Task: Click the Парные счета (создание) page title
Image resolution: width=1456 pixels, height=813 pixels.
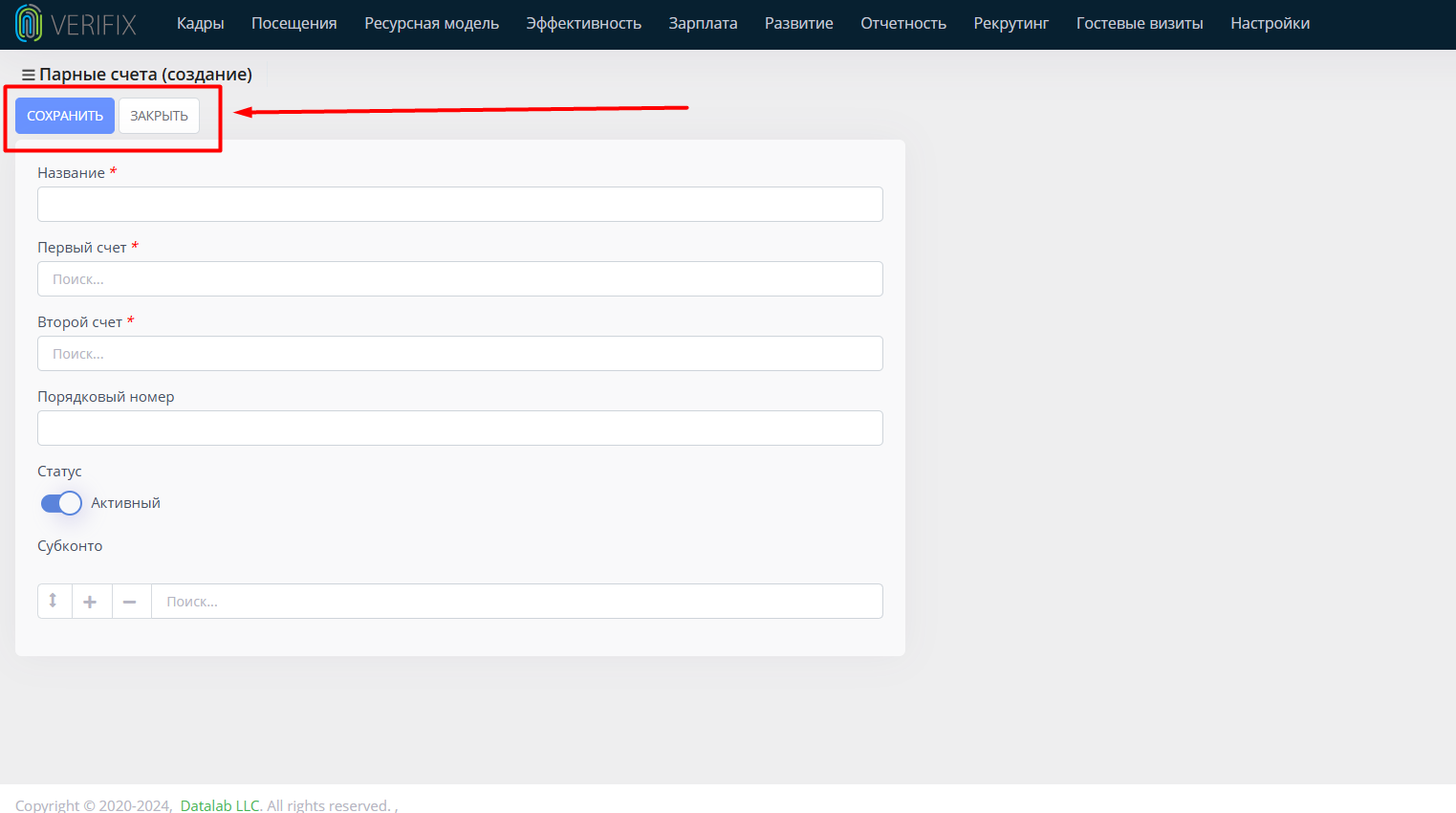Action: tap(145, 75)
